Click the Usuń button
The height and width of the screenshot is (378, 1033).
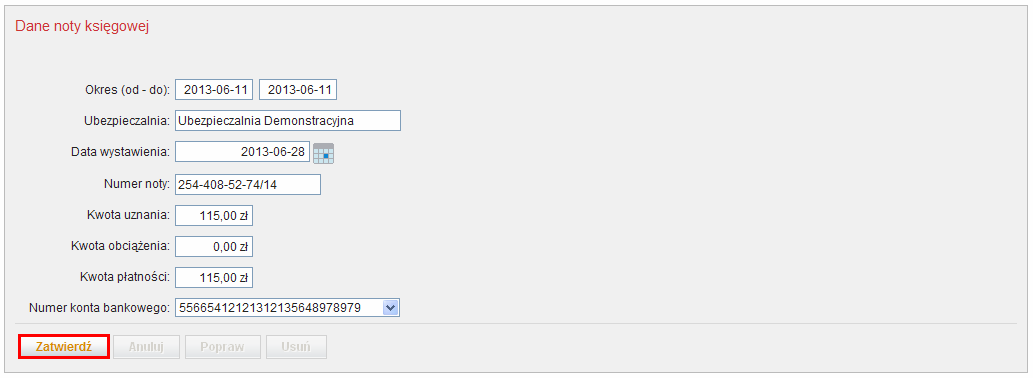(296, 347)
